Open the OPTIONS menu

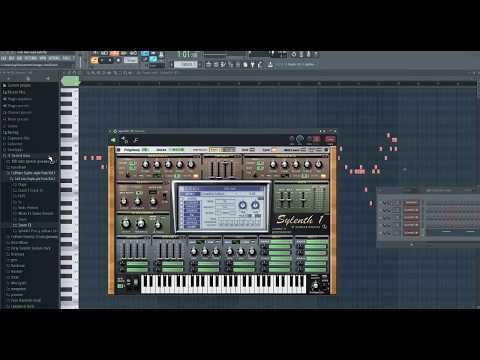tap(54, 58)
